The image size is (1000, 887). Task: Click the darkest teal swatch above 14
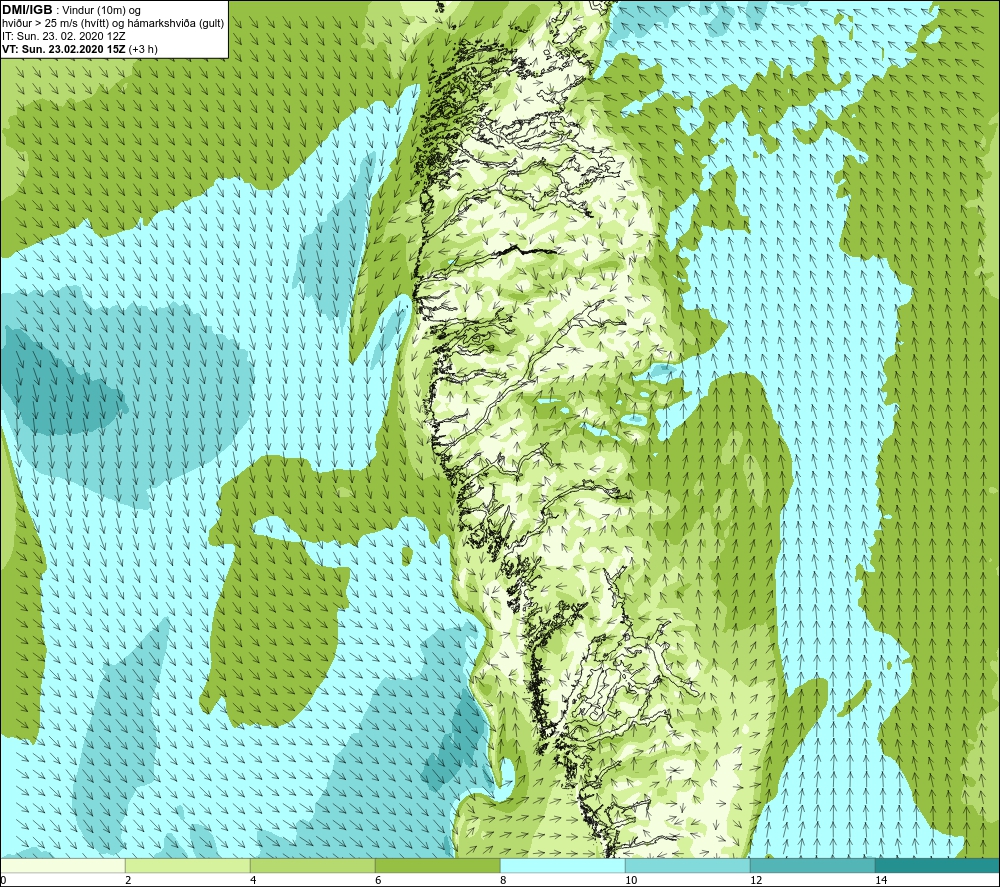coord(937,865)
